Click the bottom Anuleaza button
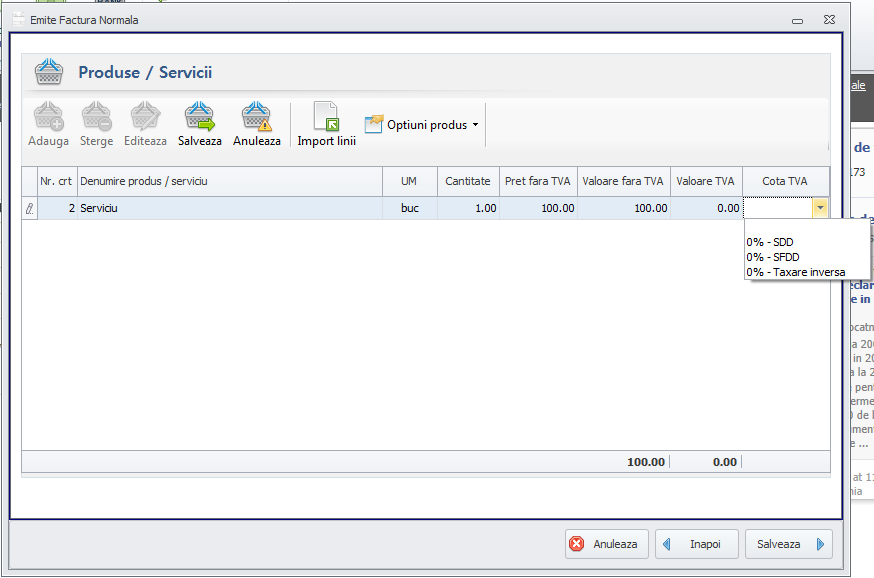Image resolution: width=874 pixels, height=578 pixels. 607,544
